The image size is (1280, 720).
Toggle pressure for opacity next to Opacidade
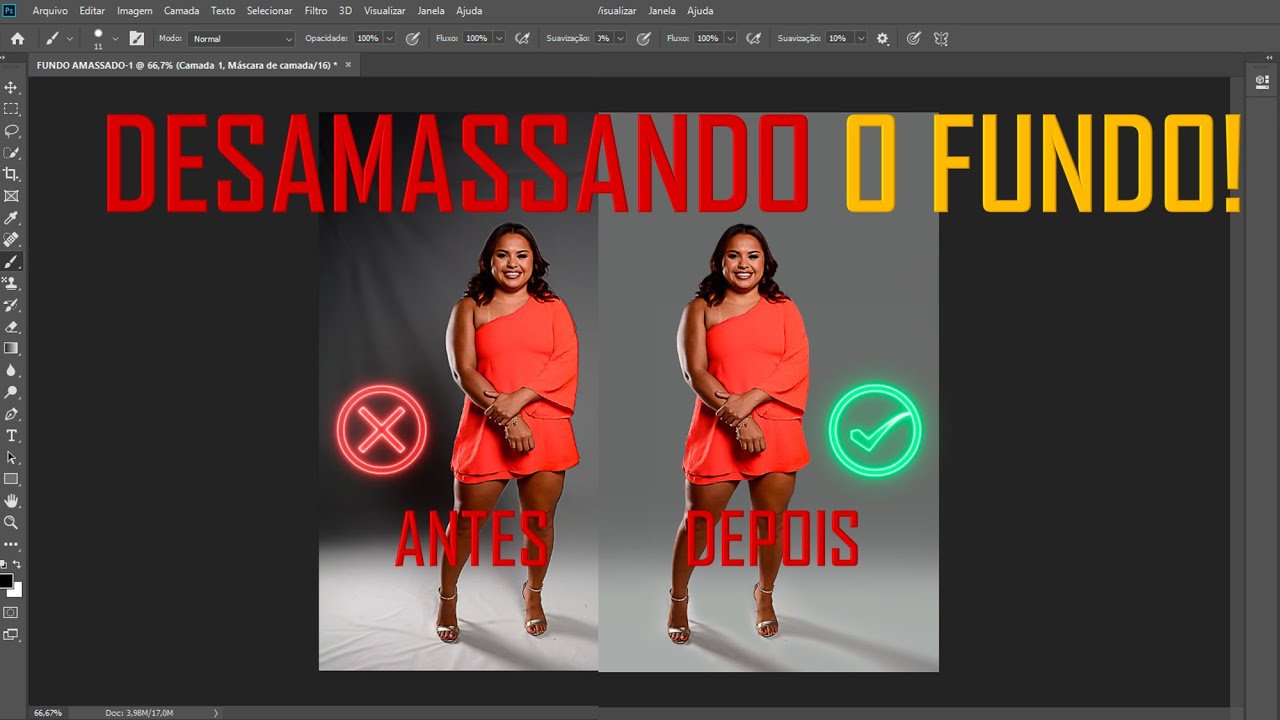pyautogui.click(x=412, y=38)
